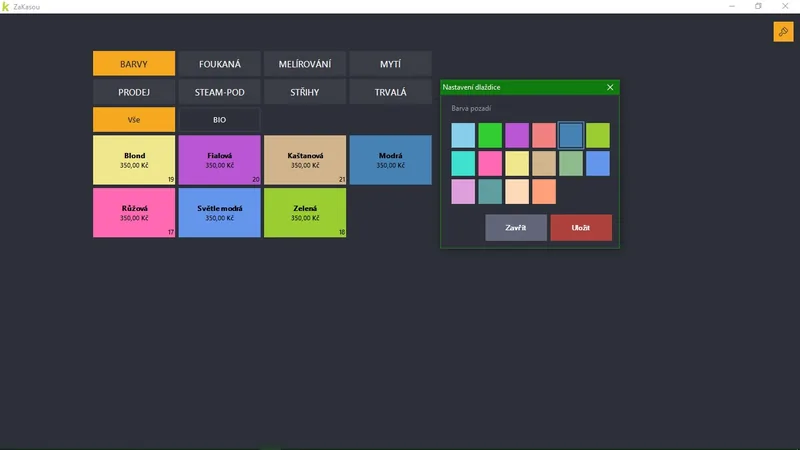Pick the tan beige swatch
This screenshot has height=450, width=800.
coord(544,163)
